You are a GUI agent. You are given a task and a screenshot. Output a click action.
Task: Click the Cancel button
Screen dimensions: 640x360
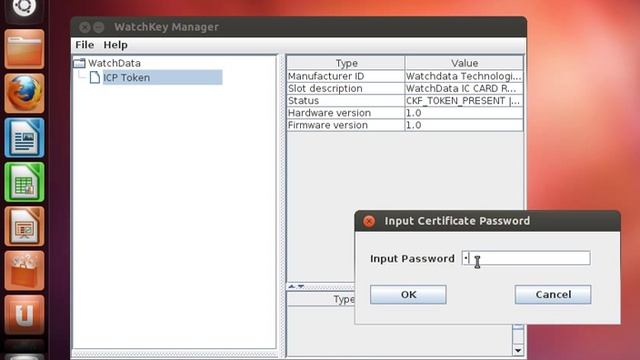(553, 294)
